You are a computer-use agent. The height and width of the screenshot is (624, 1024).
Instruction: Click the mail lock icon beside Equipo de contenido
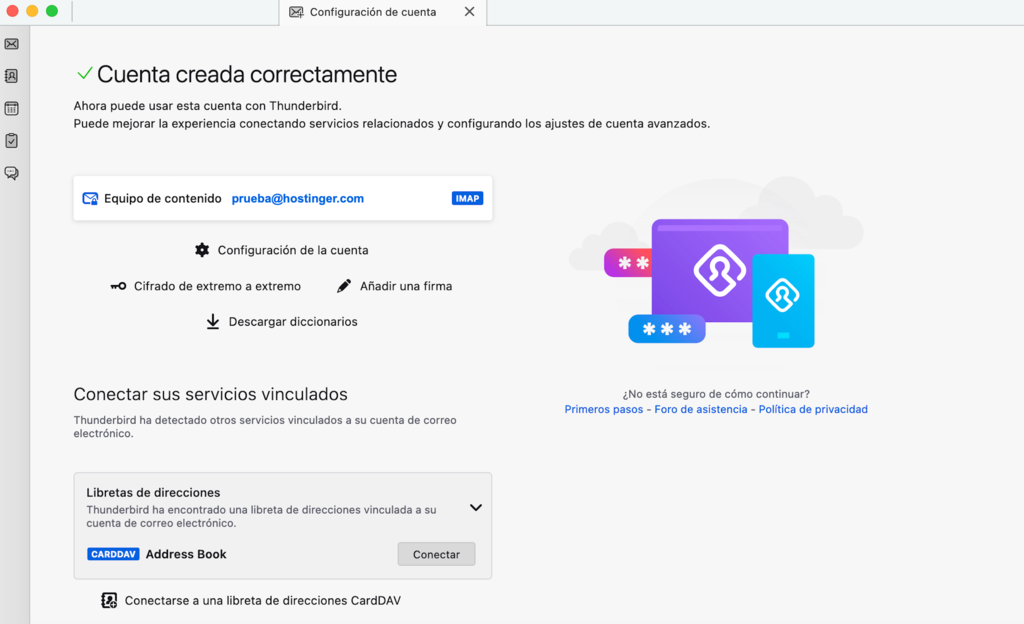click(90, 198)
